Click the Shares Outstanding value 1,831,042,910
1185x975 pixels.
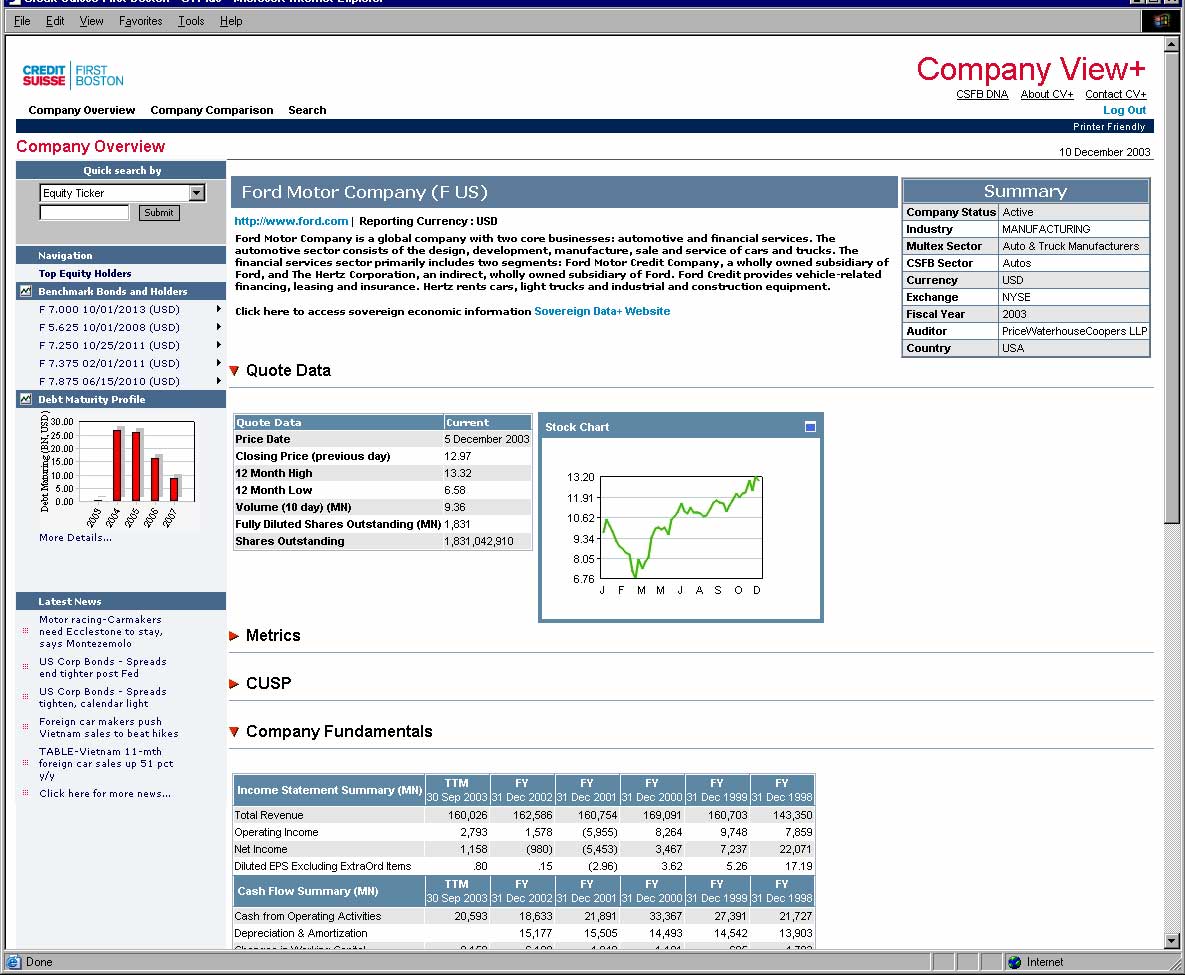(x=478, y=541)
